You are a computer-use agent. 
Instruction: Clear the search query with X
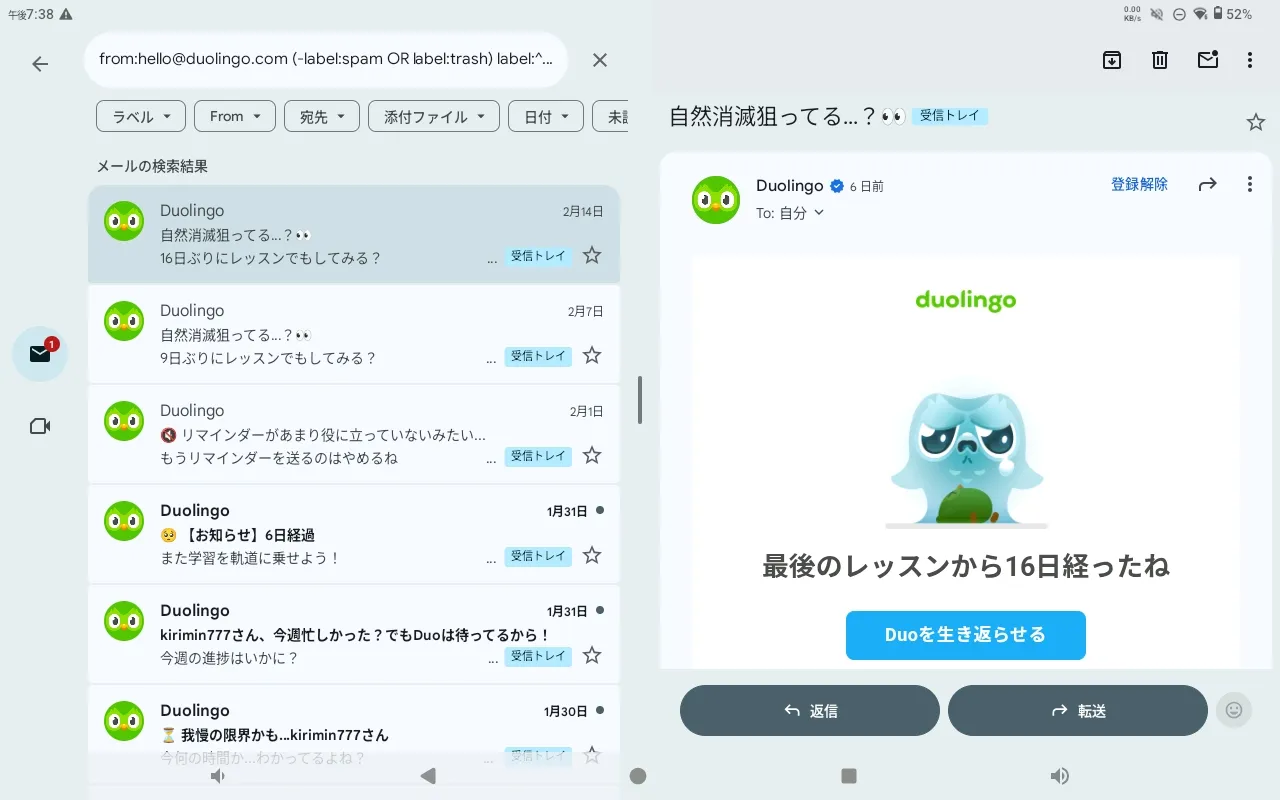(x=600, y=60)
